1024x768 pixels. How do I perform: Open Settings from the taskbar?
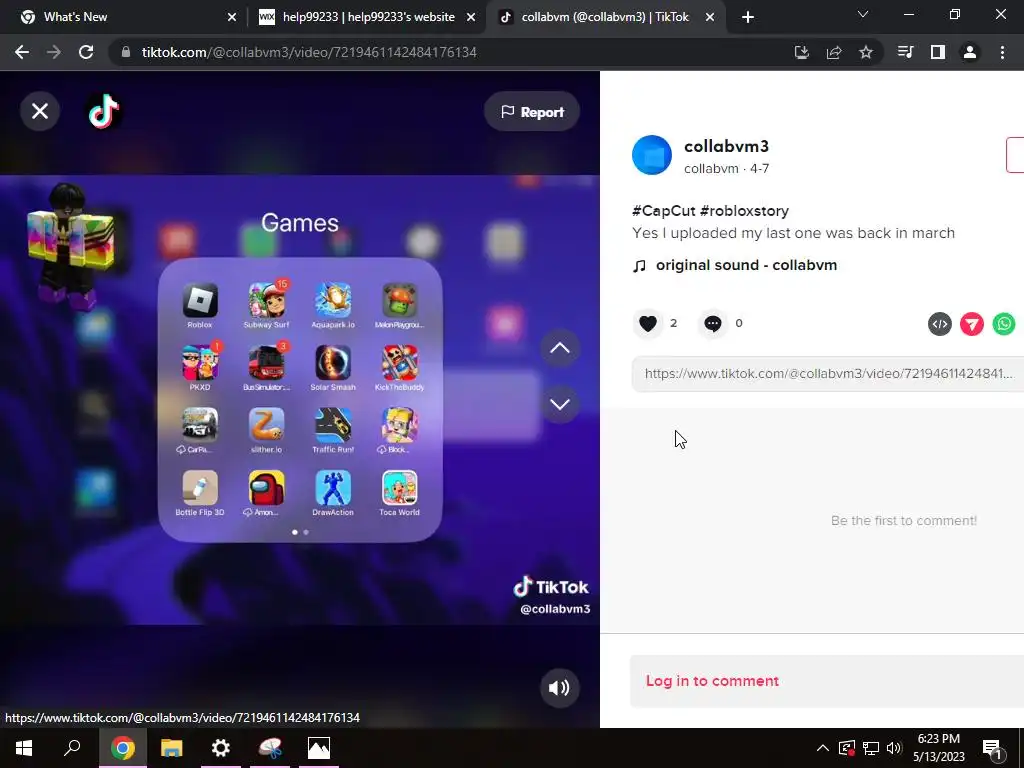pyautogui.click(x=221, y=748)
